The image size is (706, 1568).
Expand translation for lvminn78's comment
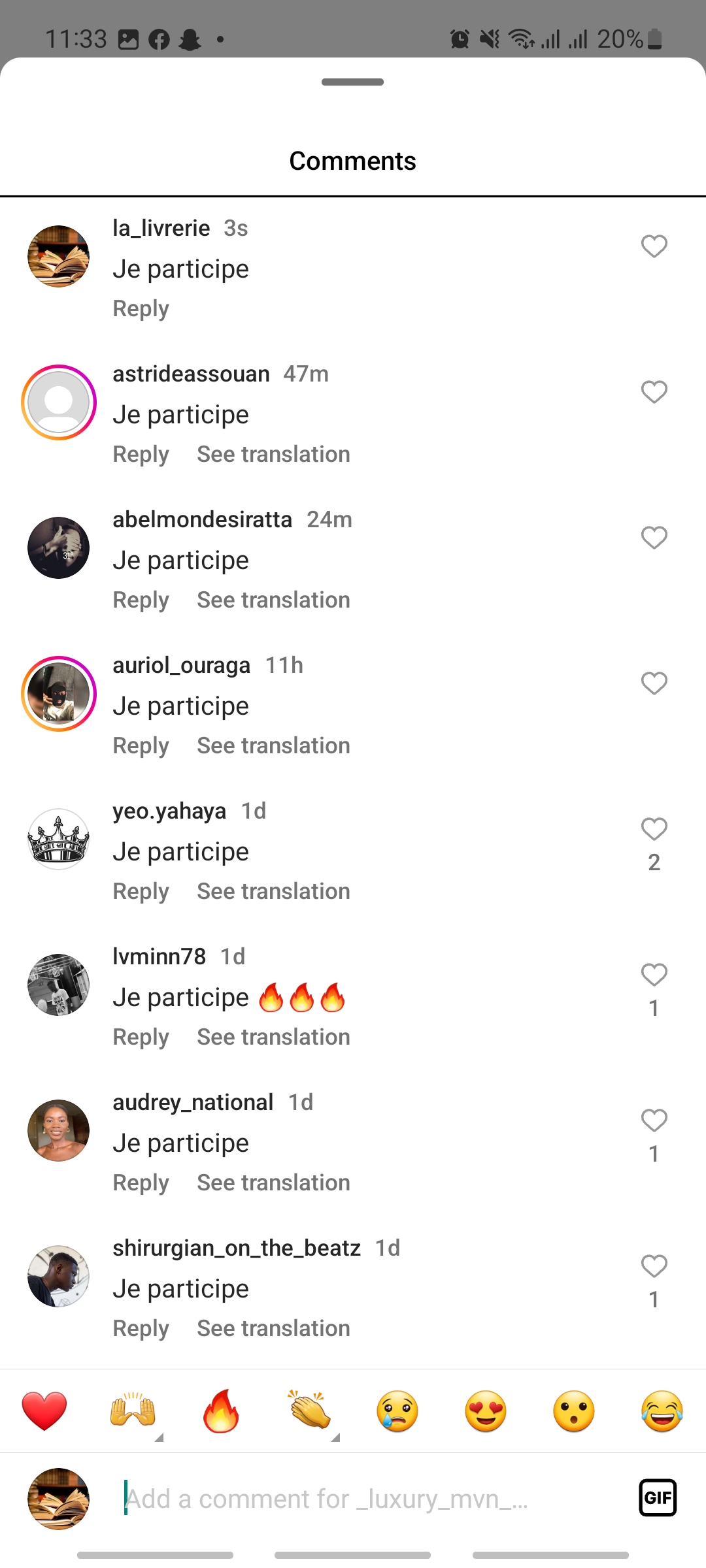[273, 1037]
